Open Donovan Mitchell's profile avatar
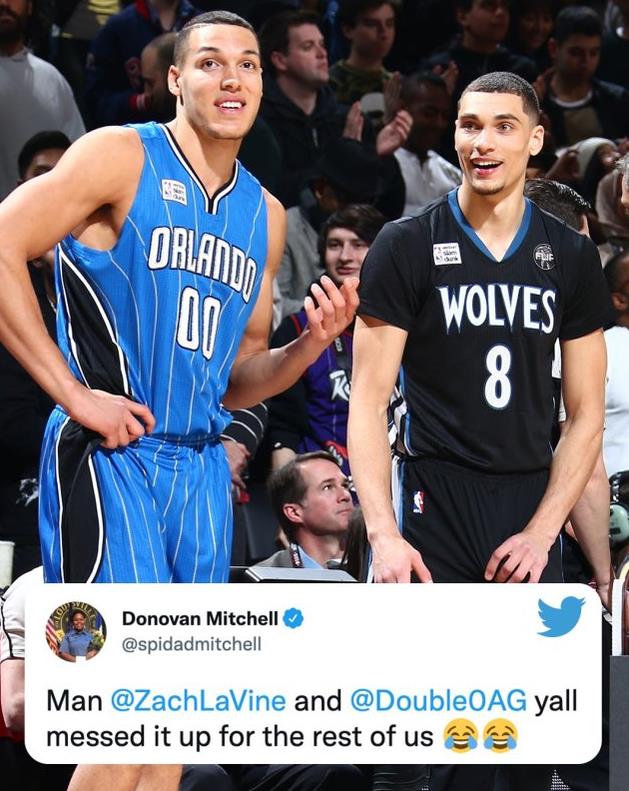629x791 pixels. [76, 631]
